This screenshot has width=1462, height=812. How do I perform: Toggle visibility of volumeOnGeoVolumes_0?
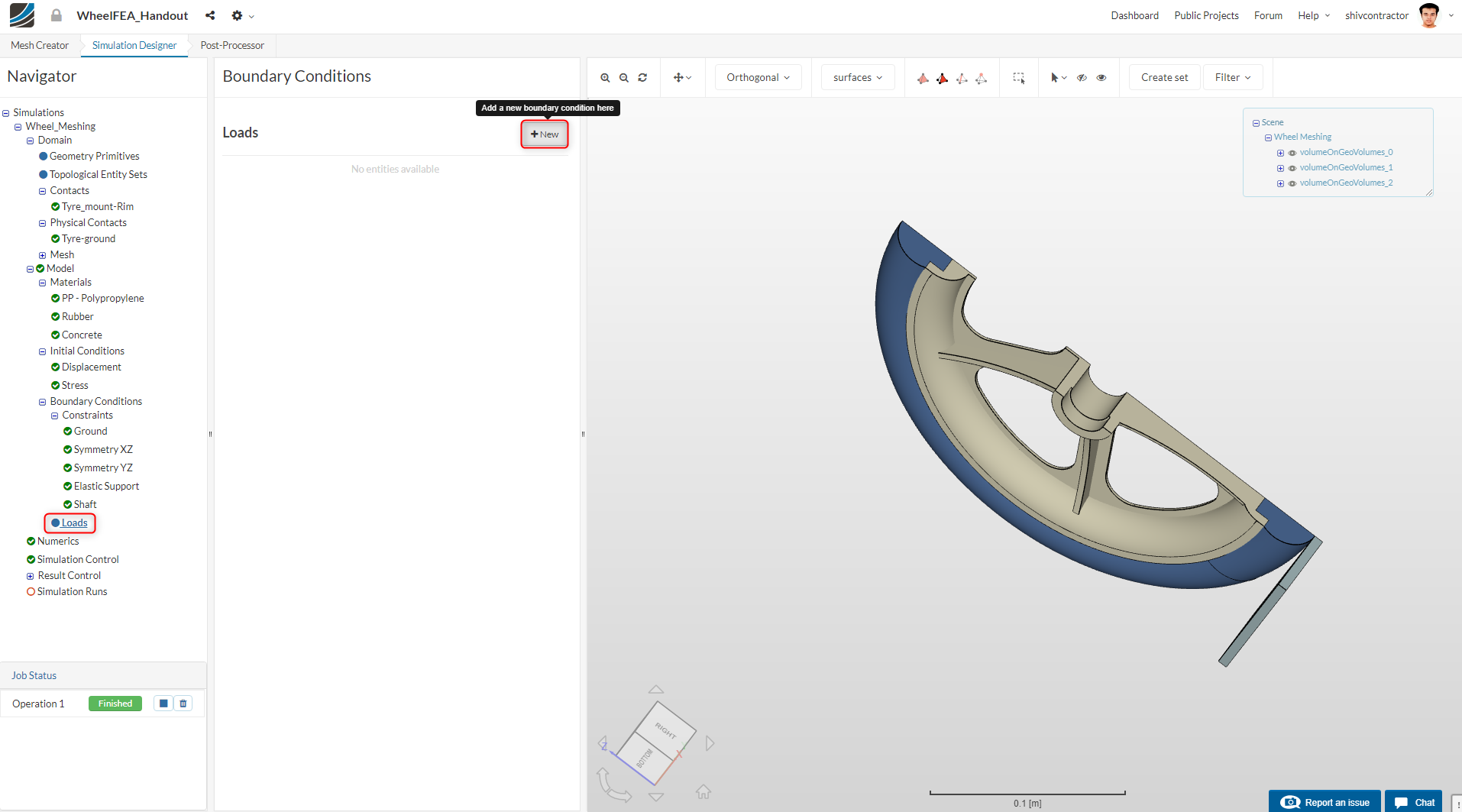pyautogui.click(x=1292, y=153)
